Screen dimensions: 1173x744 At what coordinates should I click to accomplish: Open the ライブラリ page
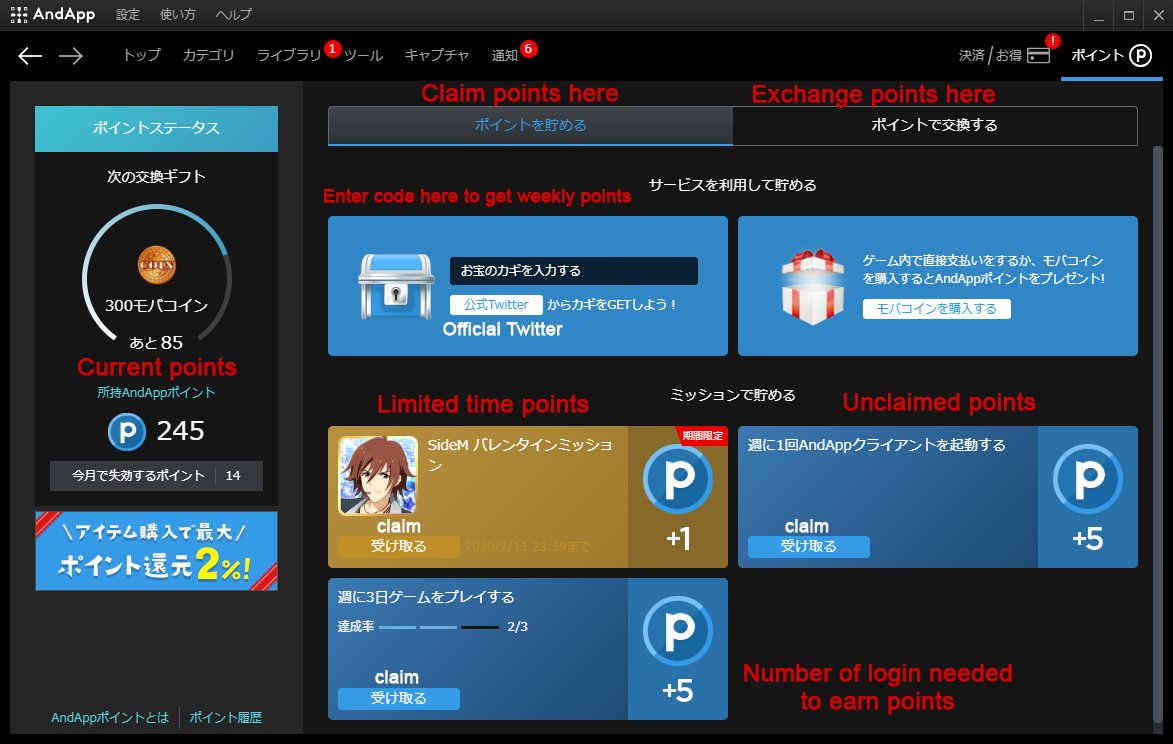(x=289, y=55)
